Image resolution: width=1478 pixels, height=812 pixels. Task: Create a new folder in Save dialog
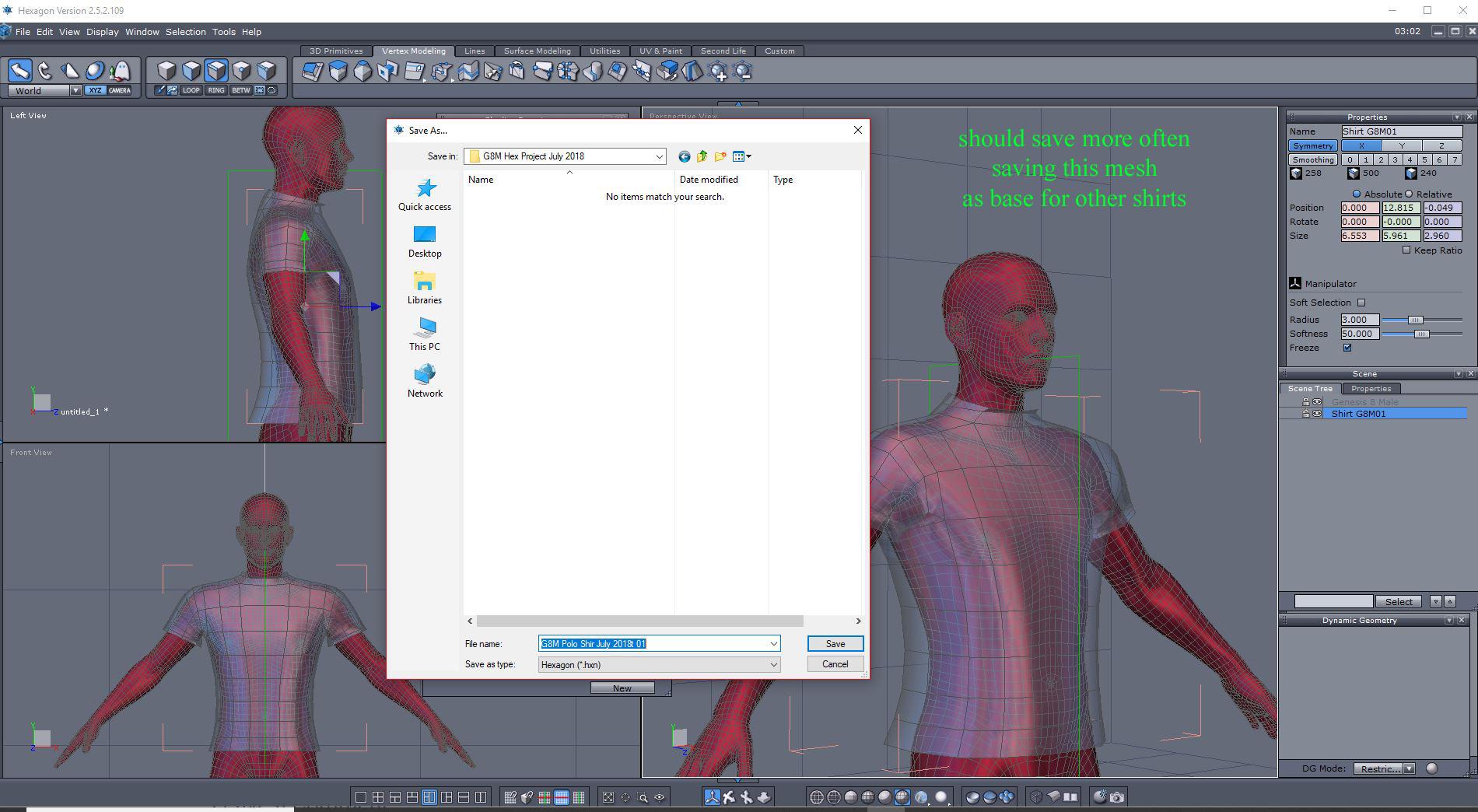click(x=720, y=156)
